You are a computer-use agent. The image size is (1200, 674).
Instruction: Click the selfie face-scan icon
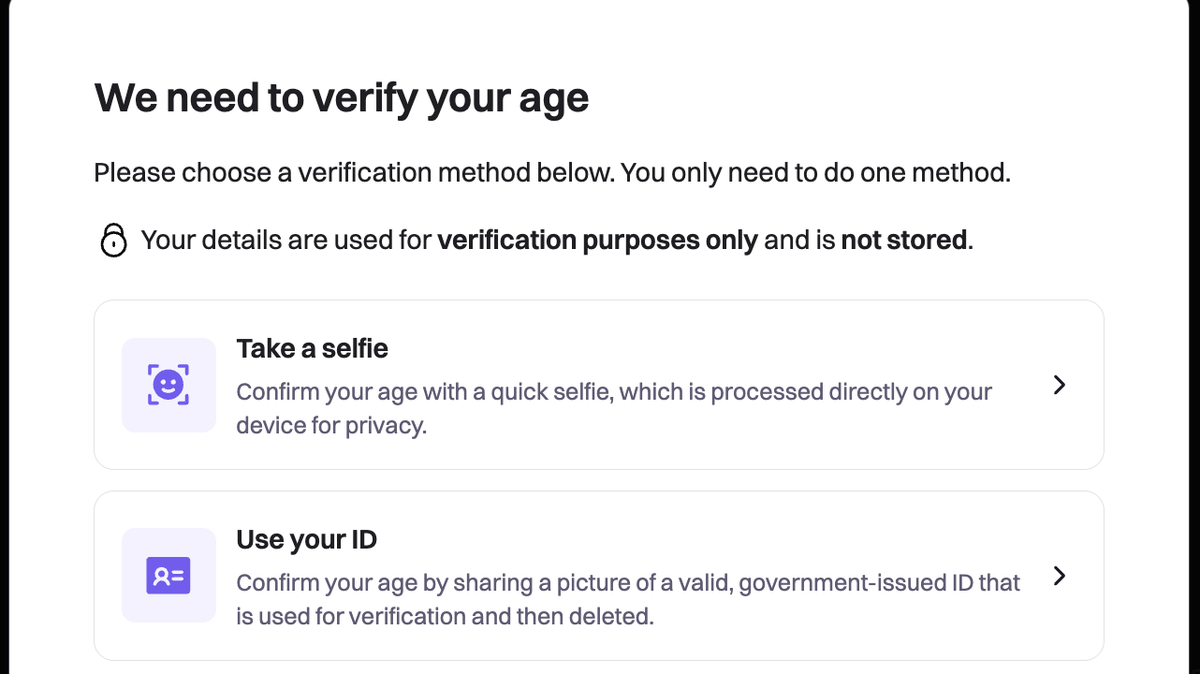tap(168, 385)
